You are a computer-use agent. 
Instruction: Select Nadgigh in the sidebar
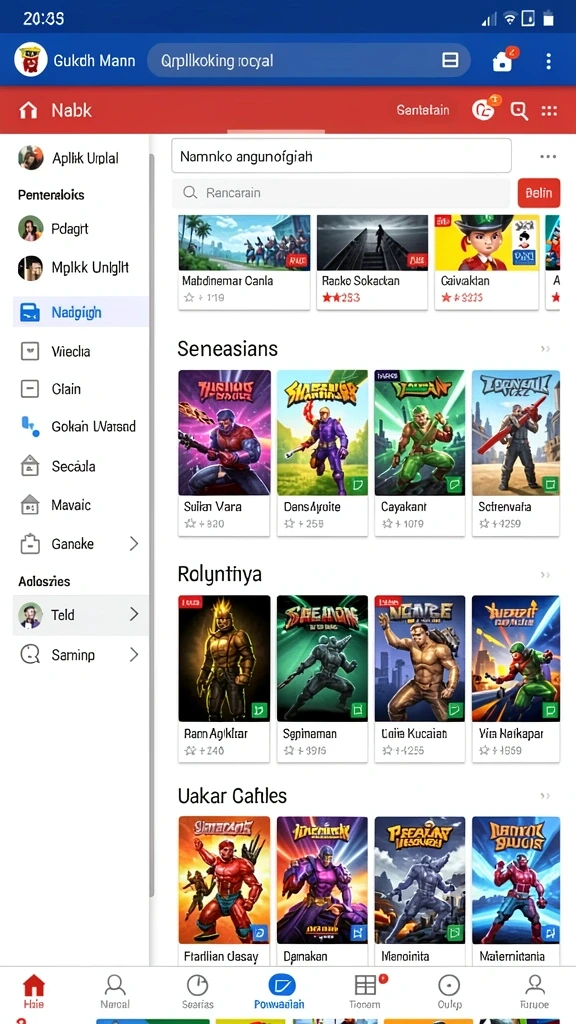click(80, 312)
